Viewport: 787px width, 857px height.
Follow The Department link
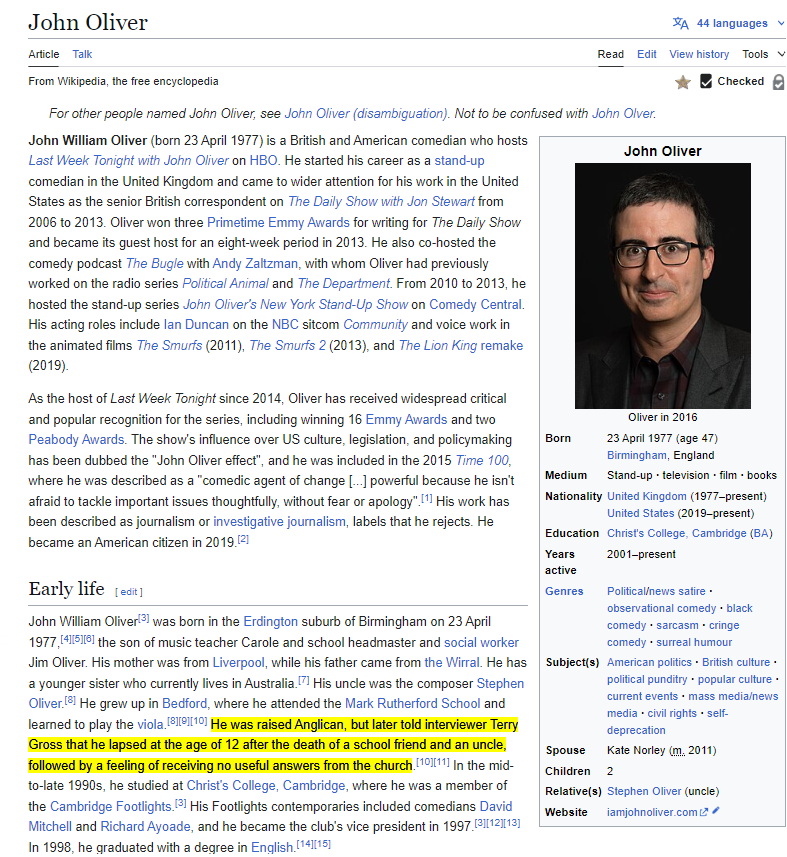(344, 283)
